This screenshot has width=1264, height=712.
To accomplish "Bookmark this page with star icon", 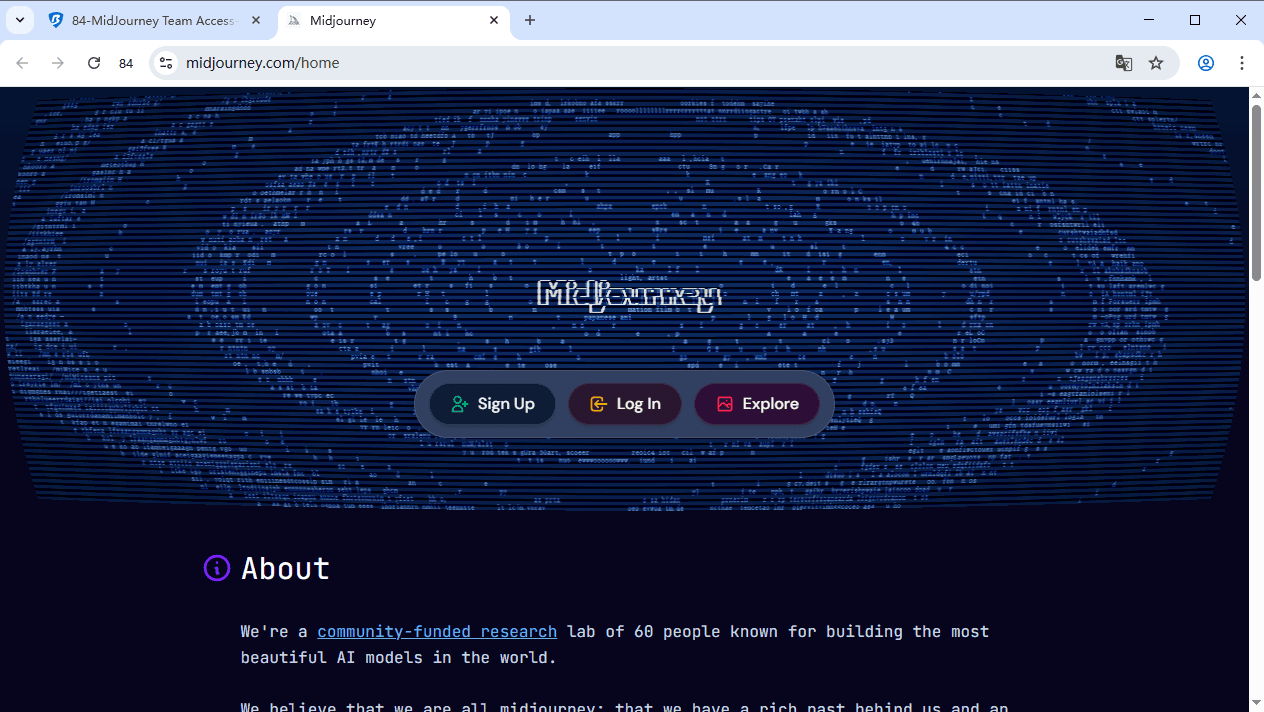I will click(1156, 63).
